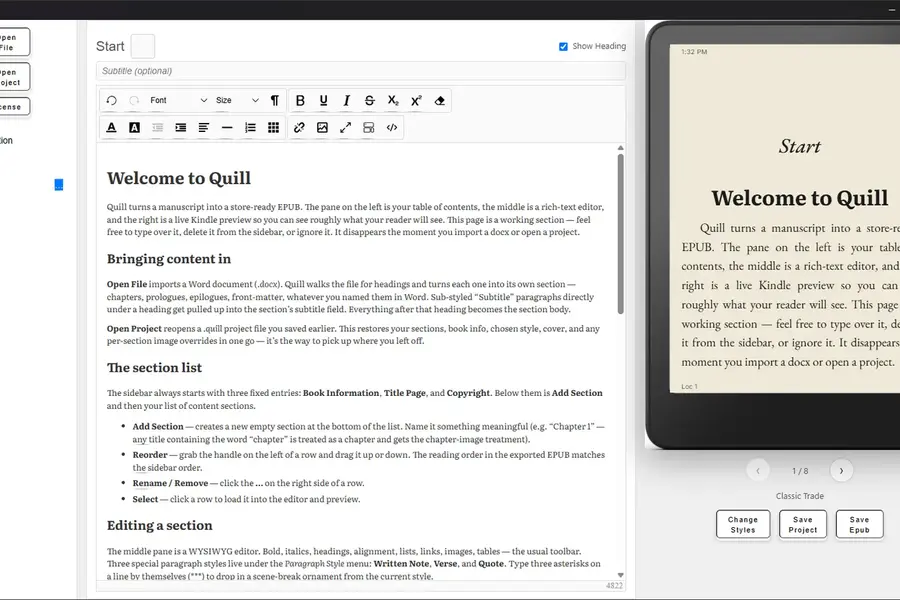Apply strikethrough to text
Image resolution: width=900 pixels, height=600 pixels.
[x=370, y=100]
